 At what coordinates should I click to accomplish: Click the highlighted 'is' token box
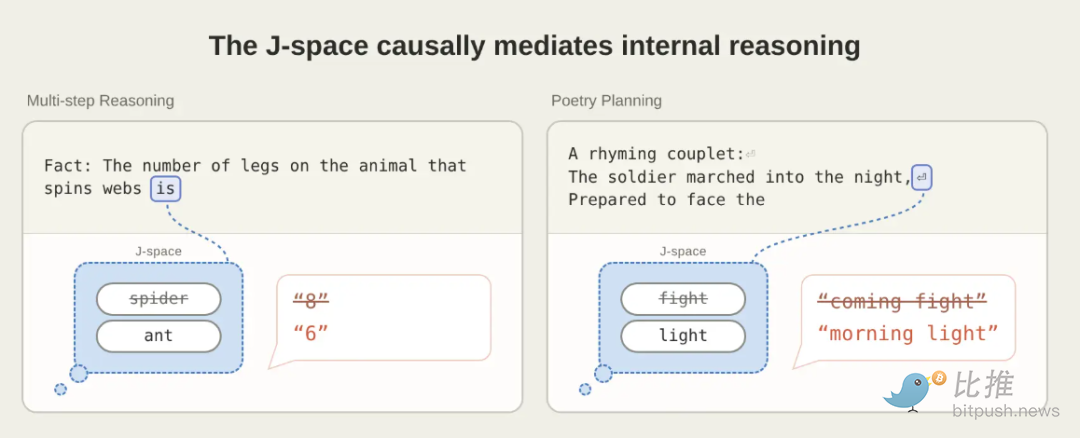point(165,188)
